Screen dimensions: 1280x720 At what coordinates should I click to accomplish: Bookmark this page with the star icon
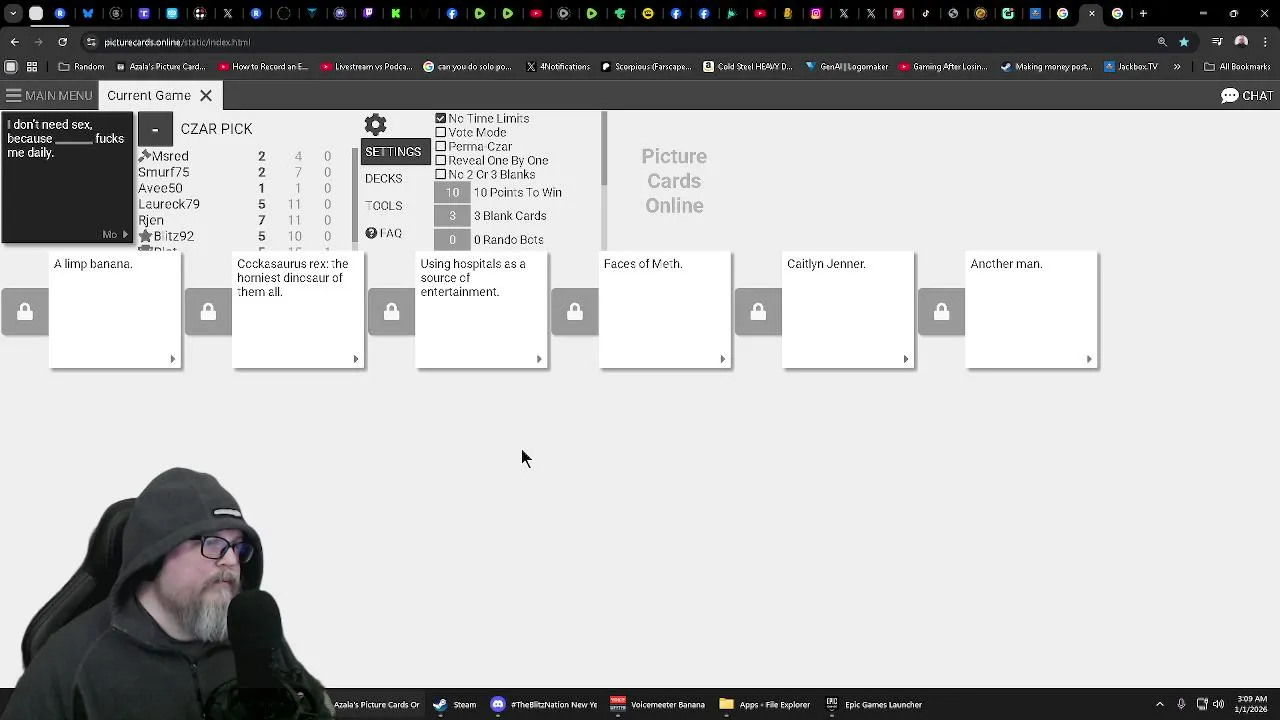pyautogui.click(x=1184, y=42)
